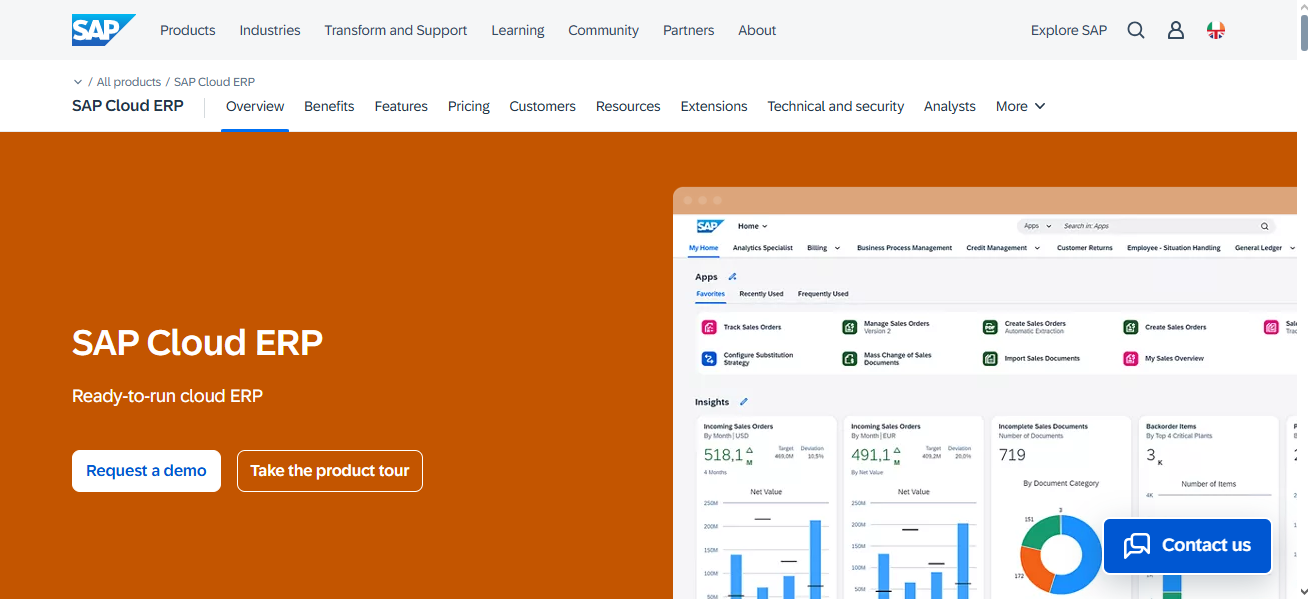The image size is (1312, 599).
Task: Open the My Sales Overview app
Action: tap(1129, 358)
